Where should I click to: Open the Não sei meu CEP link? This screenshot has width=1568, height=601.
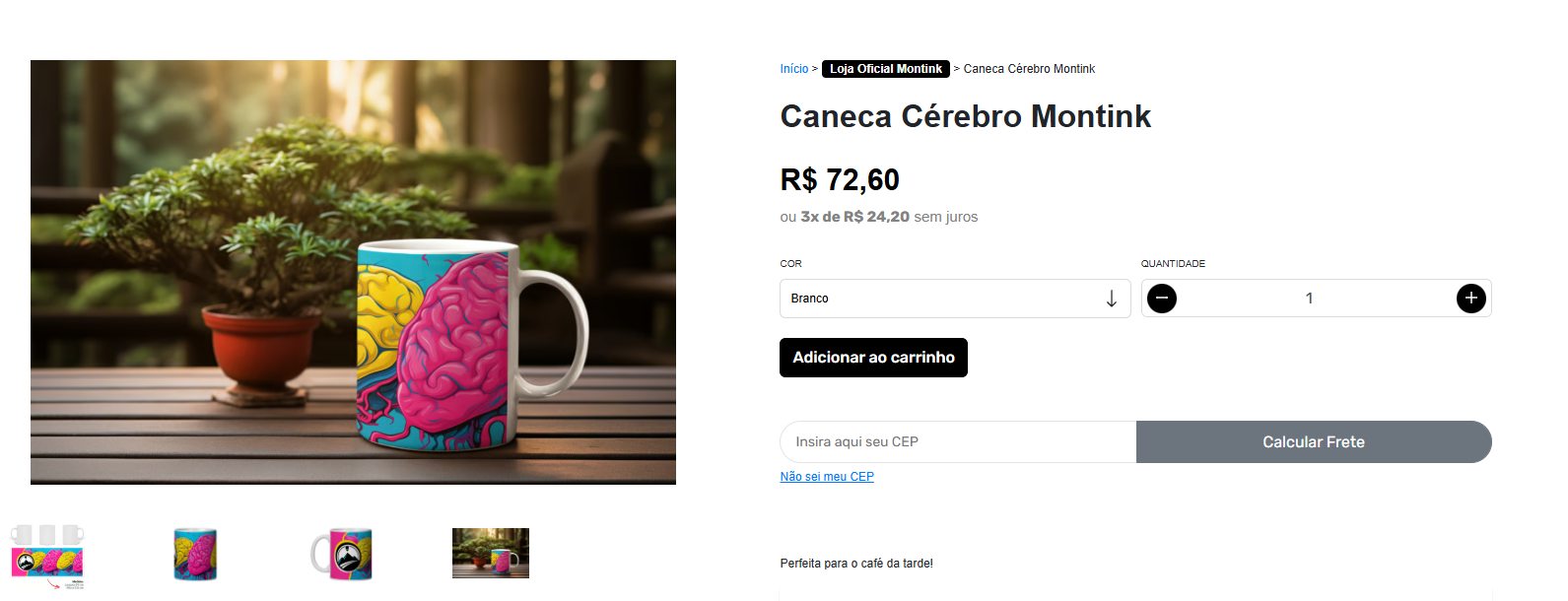pos(827,477)
